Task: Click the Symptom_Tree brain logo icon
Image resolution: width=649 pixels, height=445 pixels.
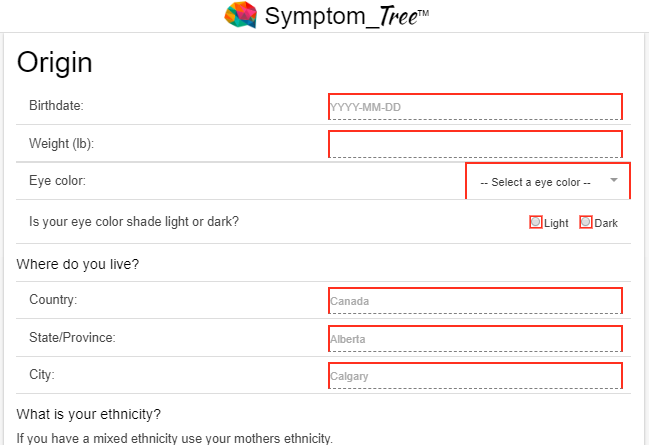Action: click(241, 15)
